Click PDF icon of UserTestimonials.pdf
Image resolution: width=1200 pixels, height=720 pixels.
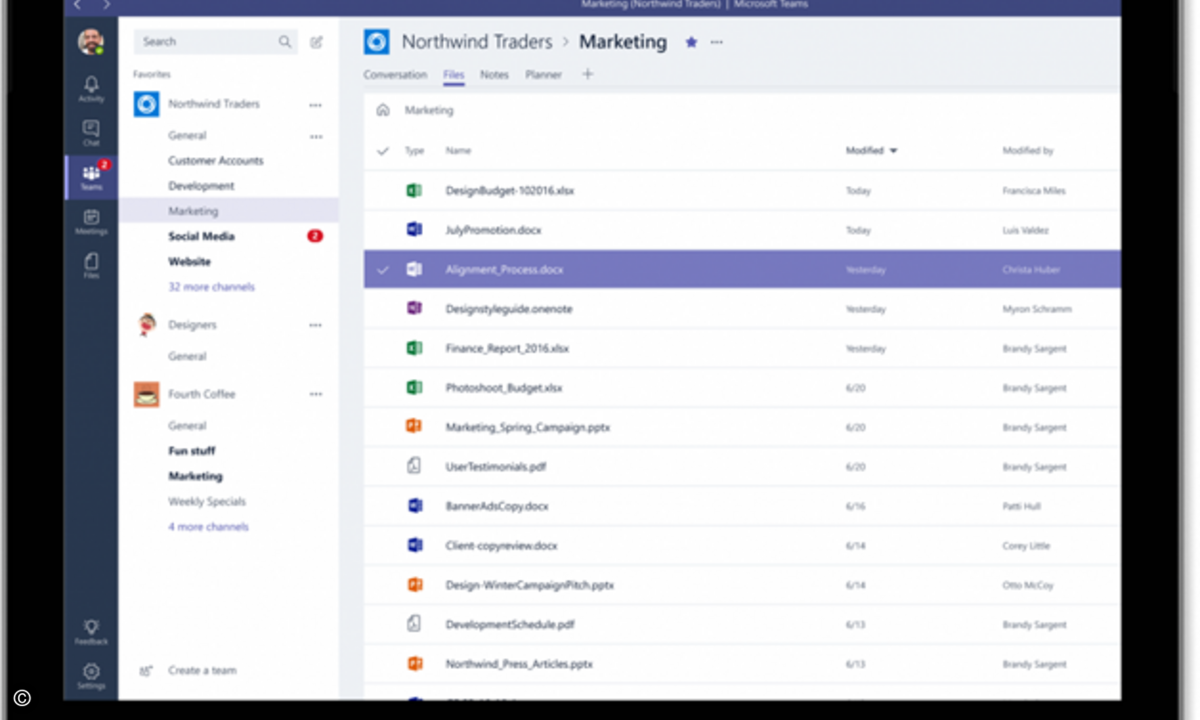[414, 466]
